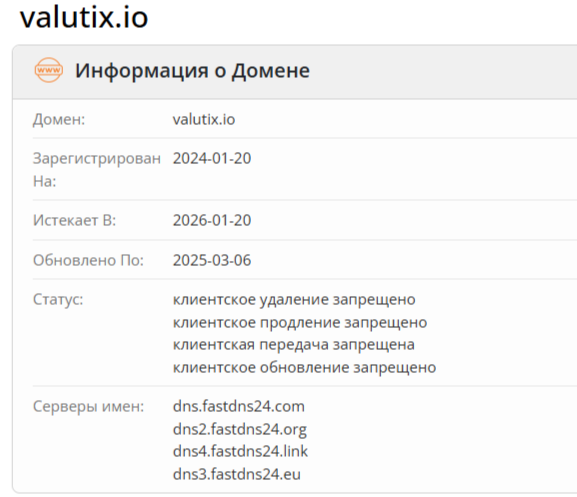
Task: Click status клиентское удаление запрещено
Action: (x=294, y=300)
